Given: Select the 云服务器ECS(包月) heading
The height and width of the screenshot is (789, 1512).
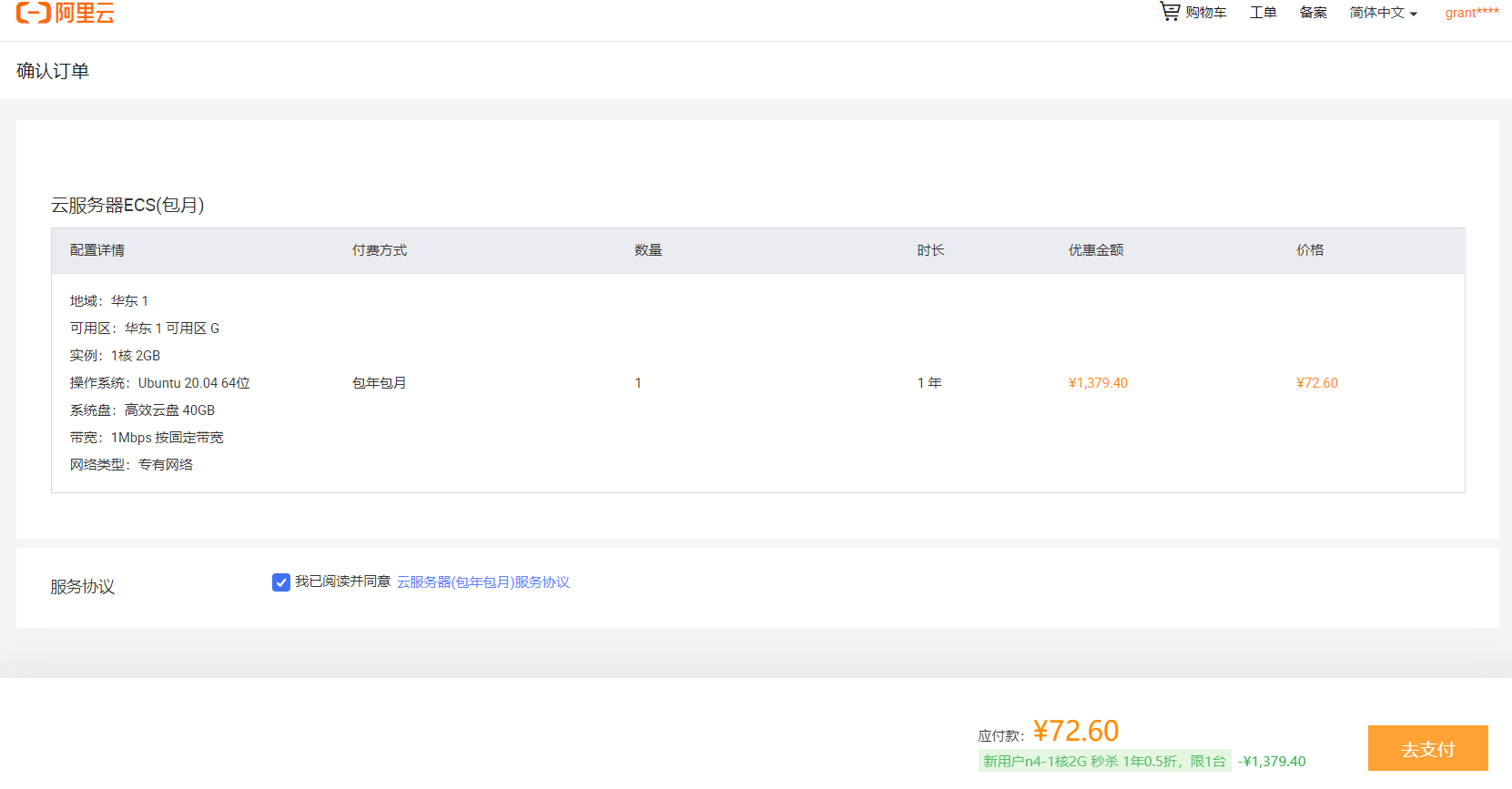Looking at the screenshot, I should click(x=127, y=205).
